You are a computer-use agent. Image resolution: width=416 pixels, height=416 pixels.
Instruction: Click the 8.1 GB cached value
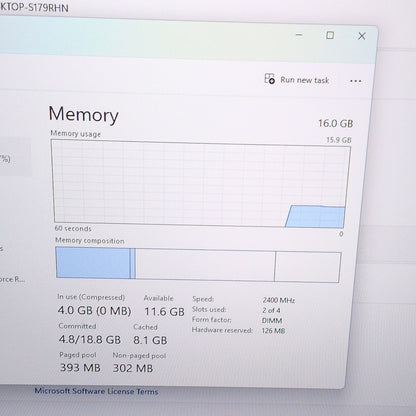[150, 340]
